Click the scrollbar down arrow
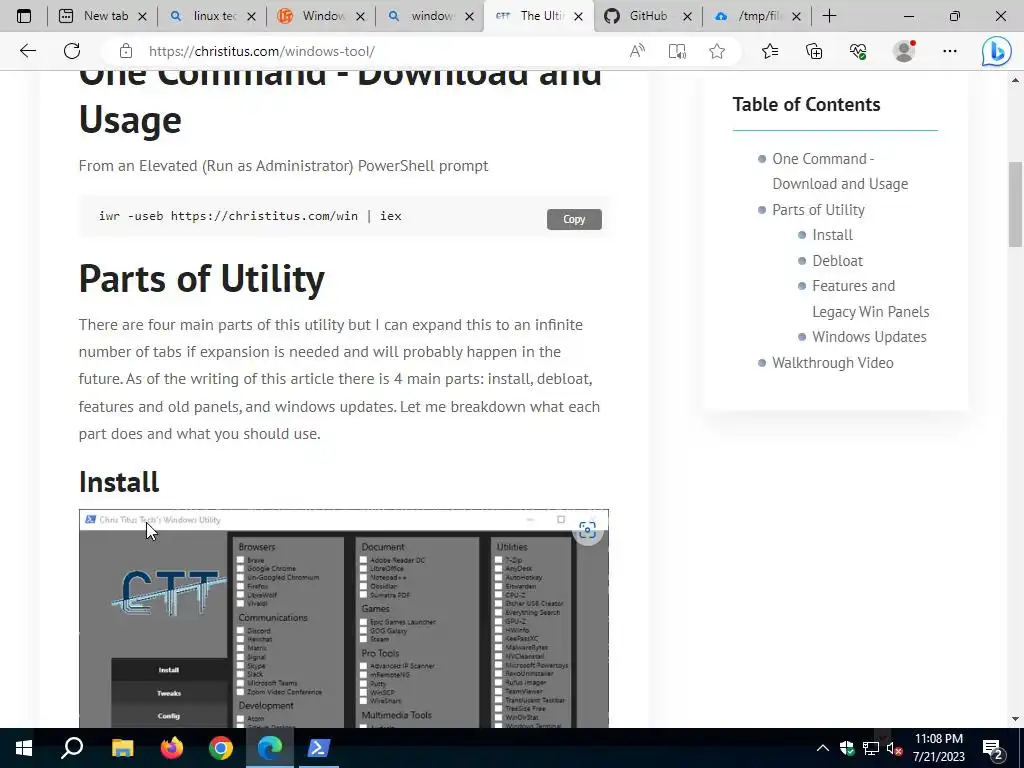 click(x=1015, y=719)
